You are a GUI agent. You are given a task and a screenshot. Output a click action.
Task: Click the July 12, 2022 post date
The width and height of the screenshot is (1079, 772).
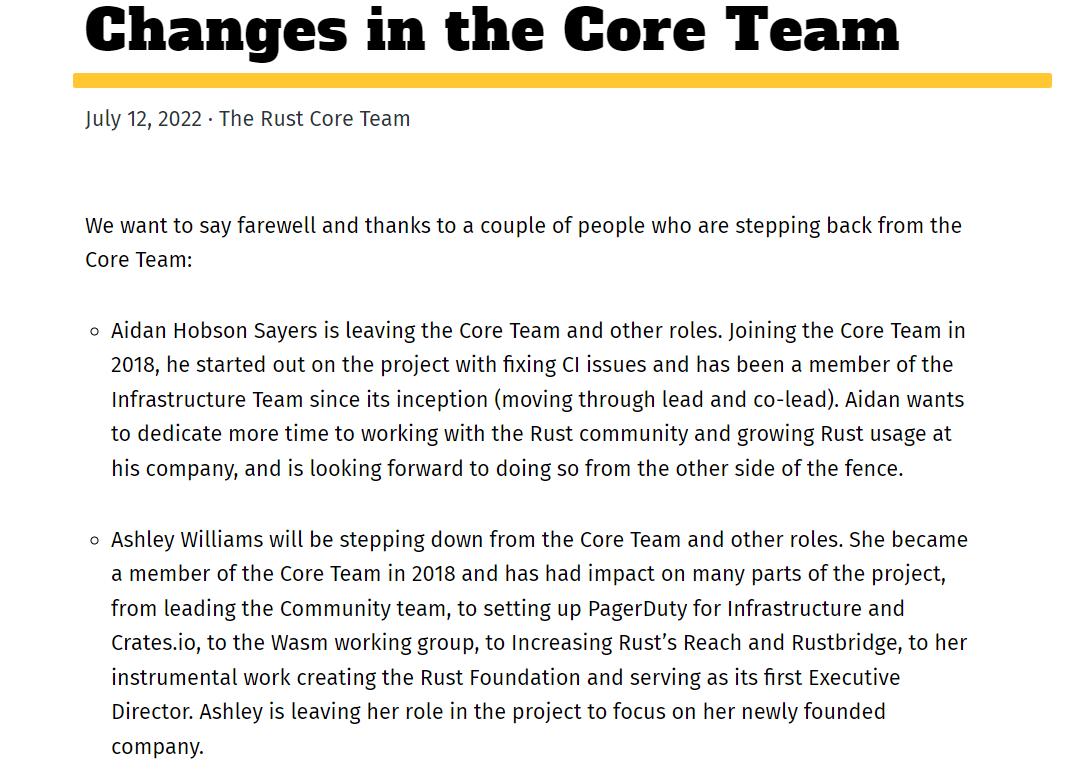[143, 119]
